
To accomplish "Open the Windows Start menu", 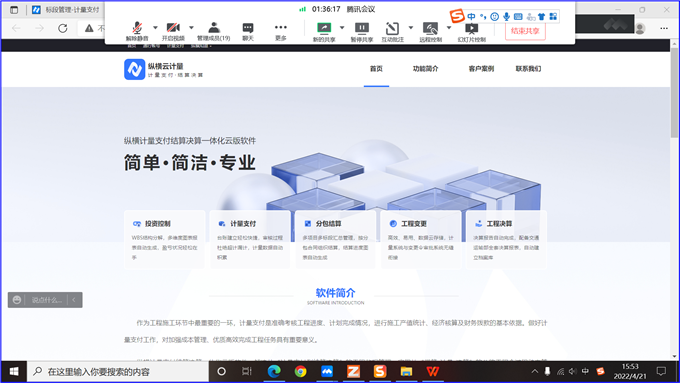I will click(x=14, y=372).
